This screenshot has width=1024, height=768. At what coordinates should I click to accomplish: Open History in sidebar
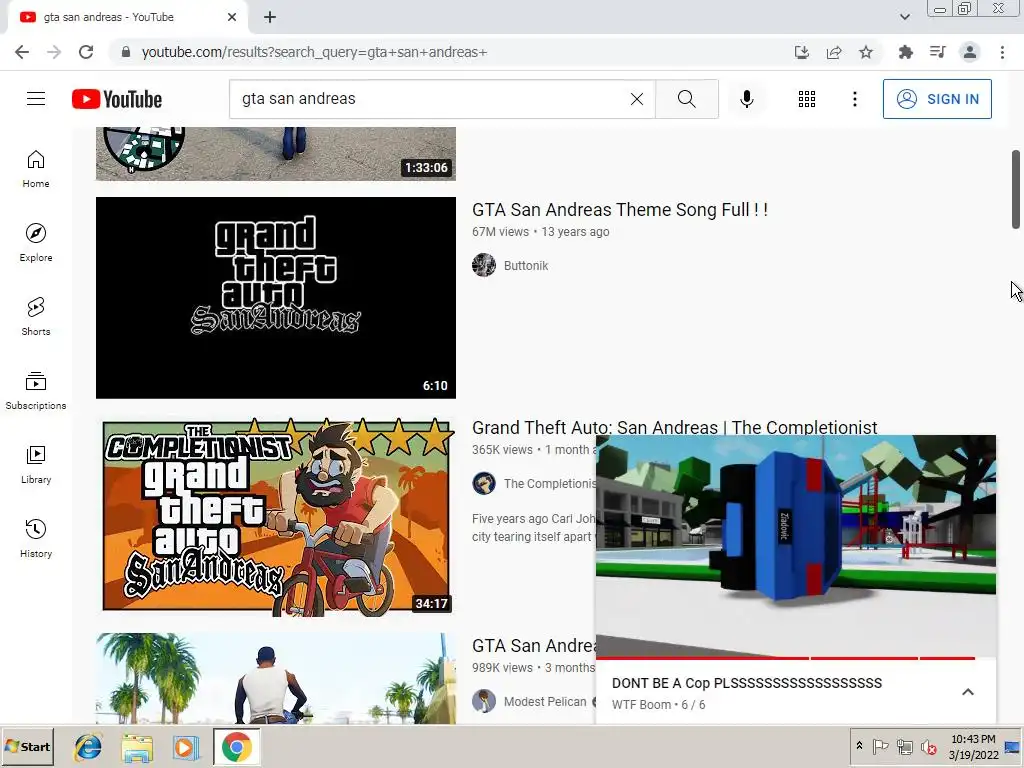36,538
